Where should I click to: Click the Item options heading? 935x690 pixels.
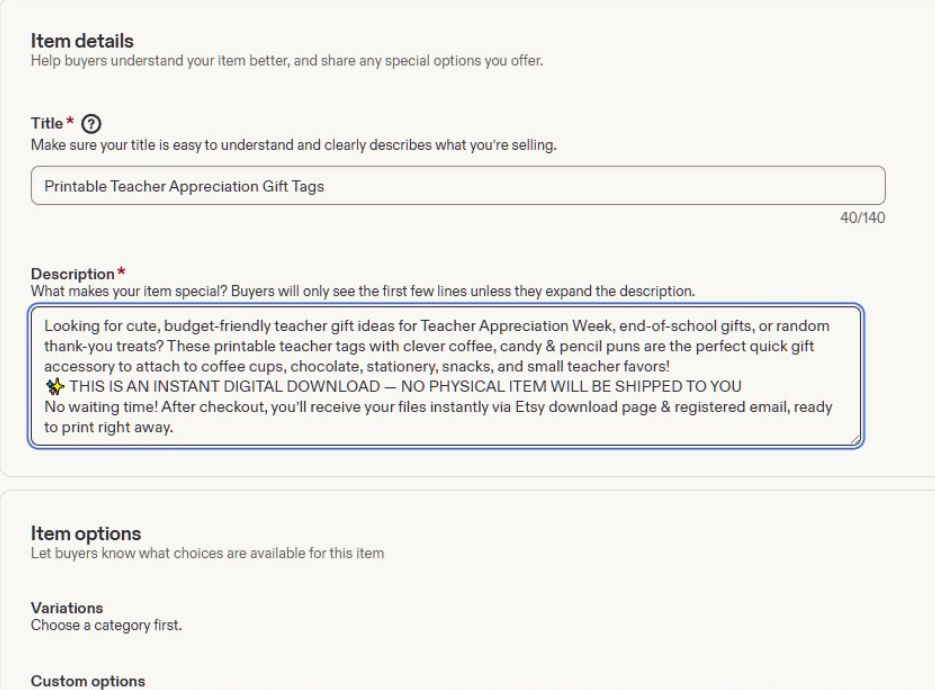pyautogui.click(x=86, y=534)
